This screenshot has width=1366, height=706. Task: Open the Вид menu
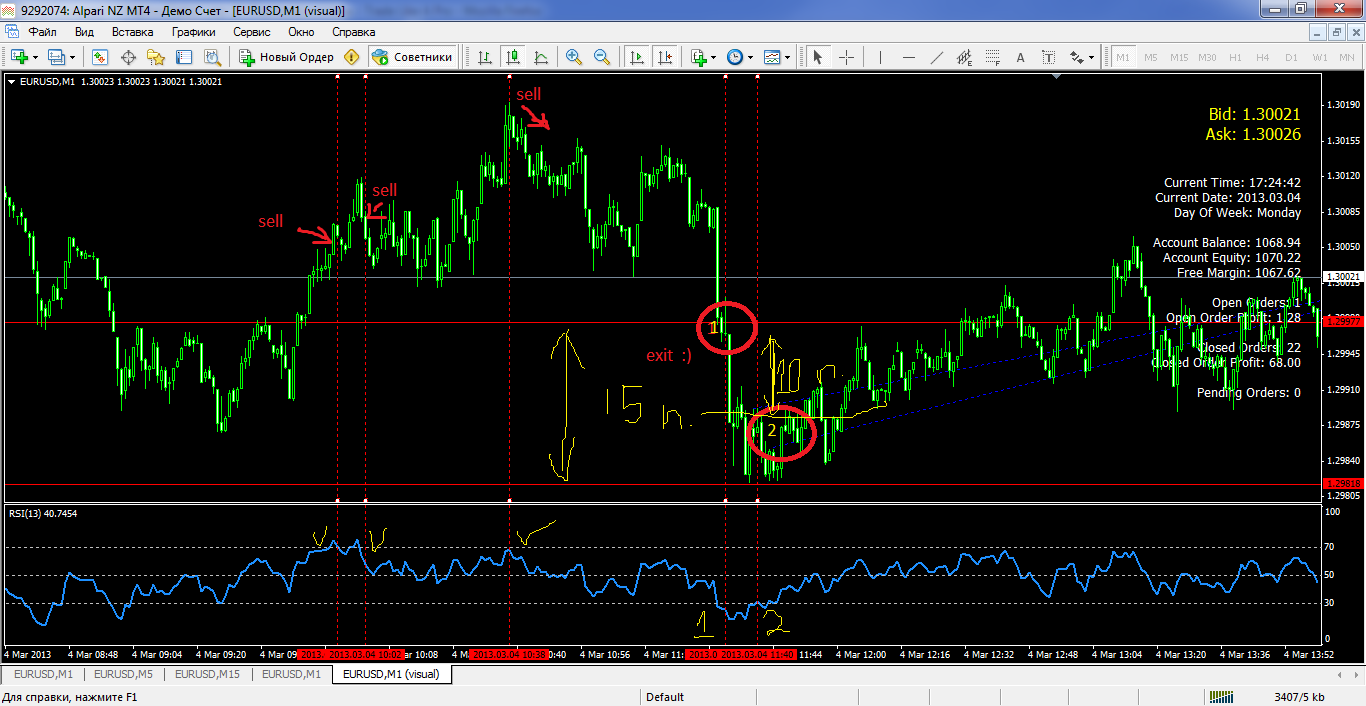pyautogui.click(x=84, y=31)
